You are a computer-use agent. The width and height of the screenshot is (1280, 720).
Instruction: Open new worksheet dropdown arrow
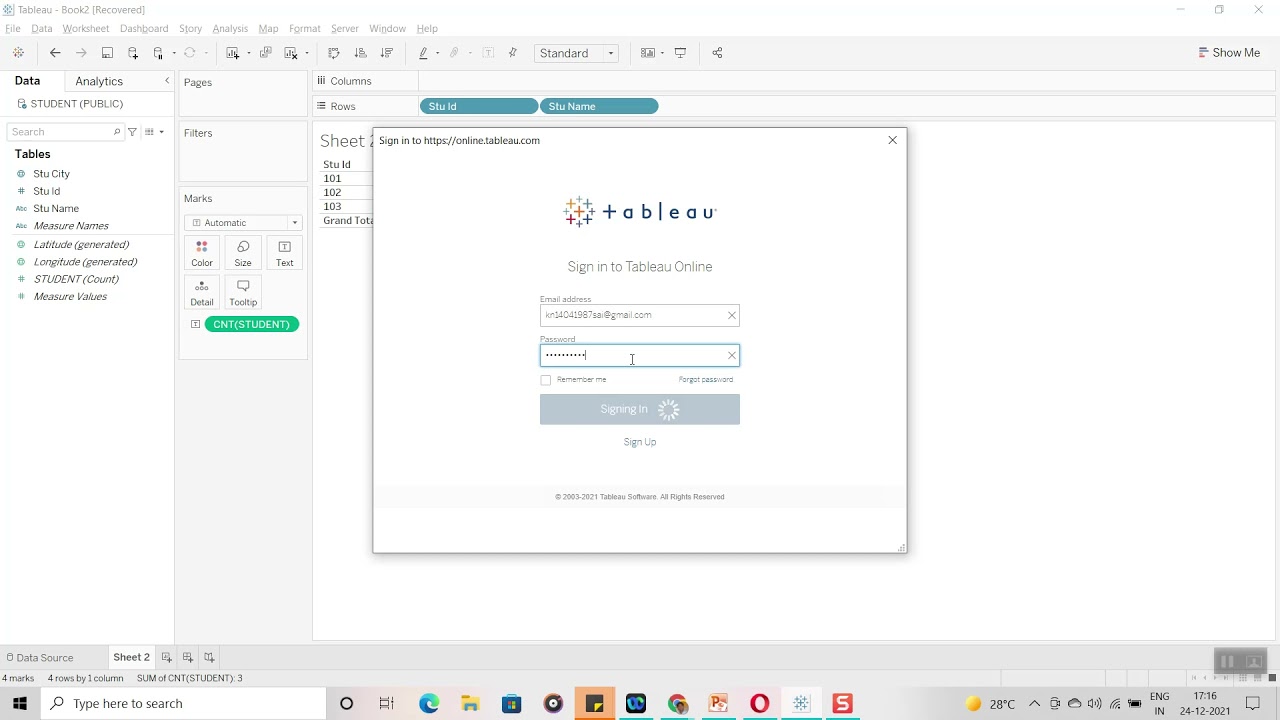coord(248,53)
